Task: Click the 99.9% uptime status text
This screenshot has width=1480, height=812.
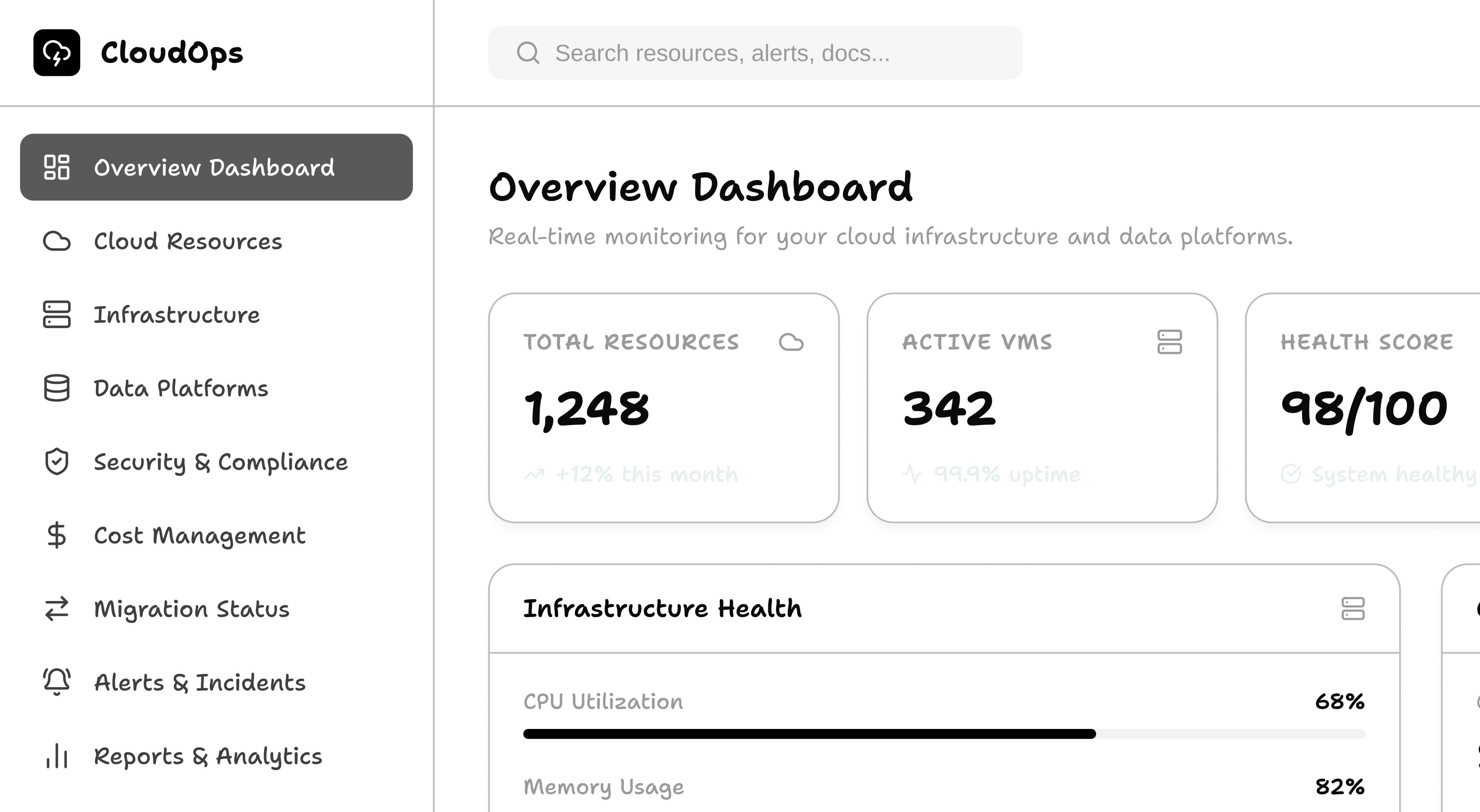Action: [x=1007, y=475]
